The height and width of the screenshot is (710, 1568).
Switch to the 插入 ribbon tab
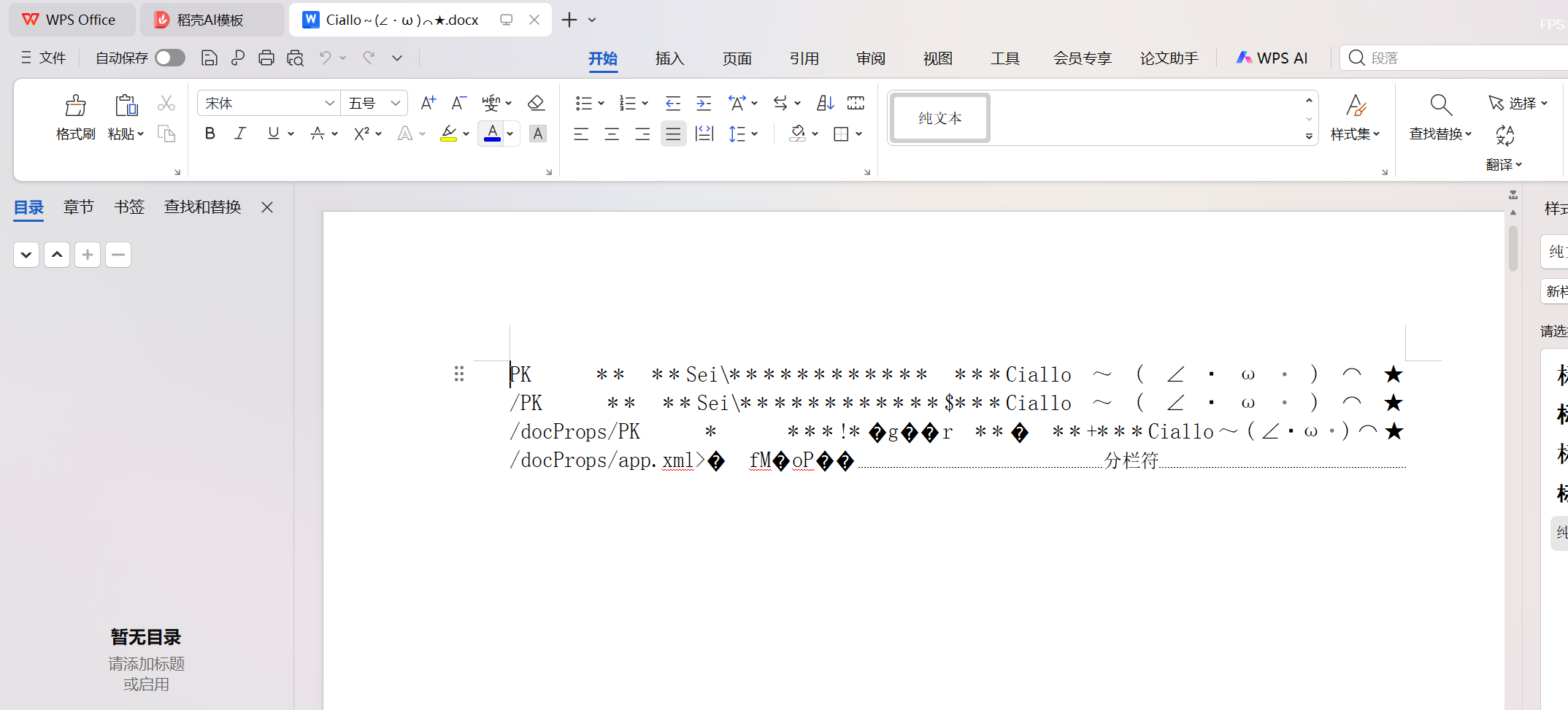(669, 58)
